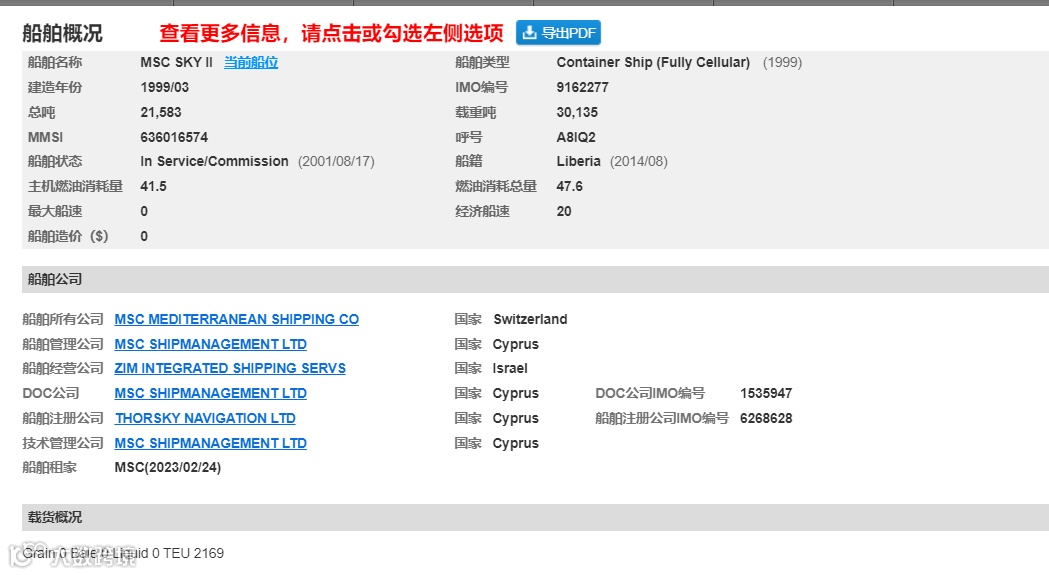The height and width of the screenshot is (575, 1049).
Task: Select DOC company IMO number 1535947
Action: point(766,393)
